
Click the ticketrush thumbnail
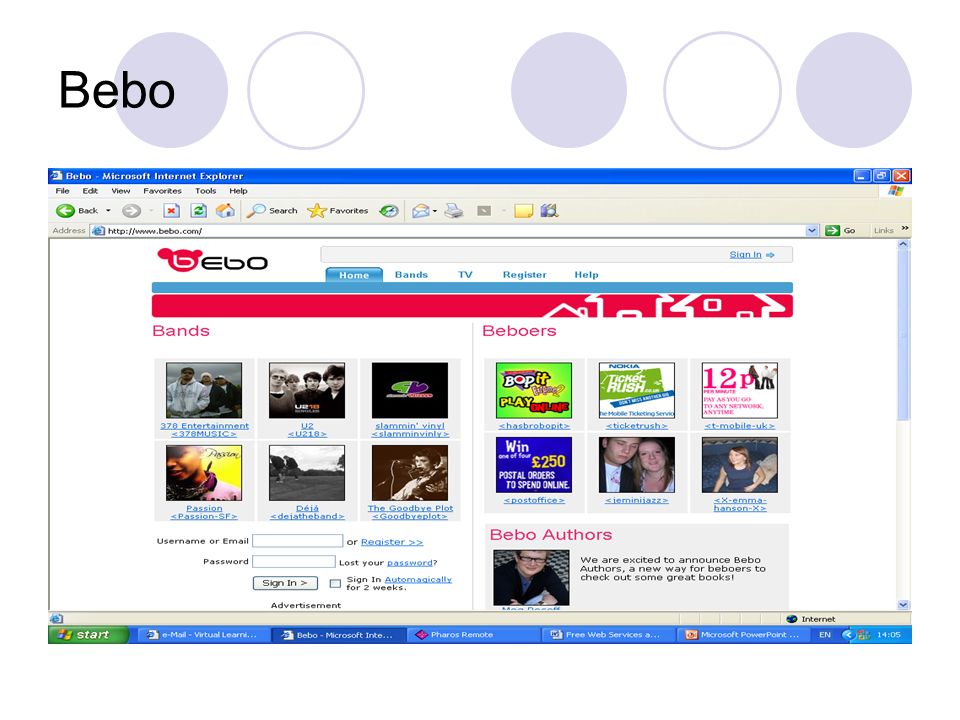point(637,391)
